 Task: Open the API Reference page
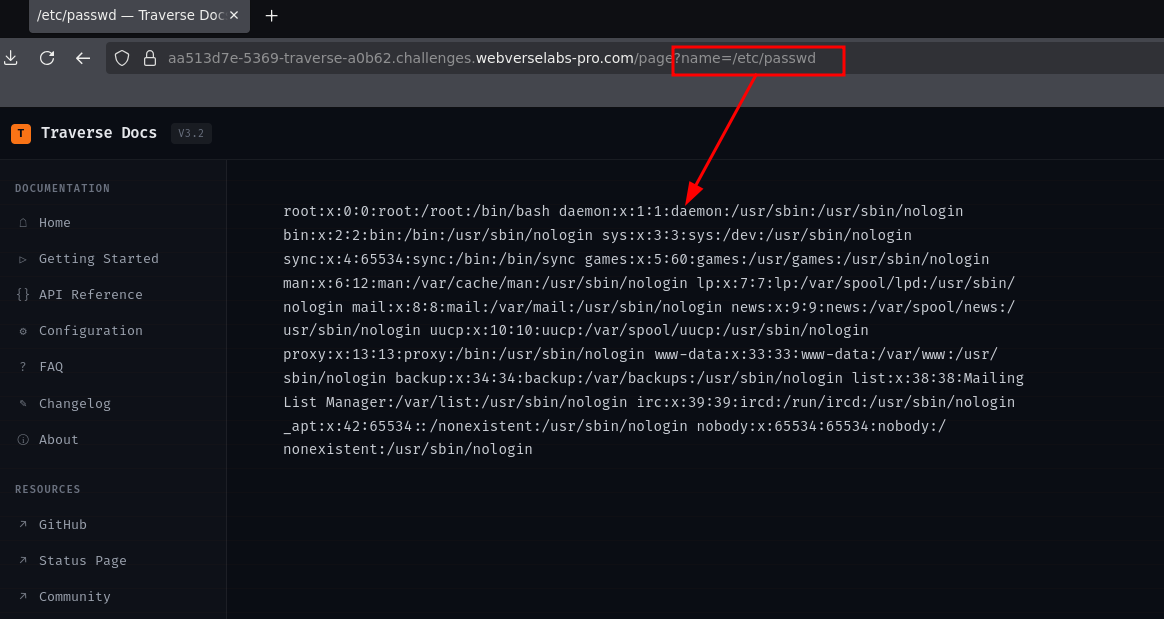coord(91,295)
